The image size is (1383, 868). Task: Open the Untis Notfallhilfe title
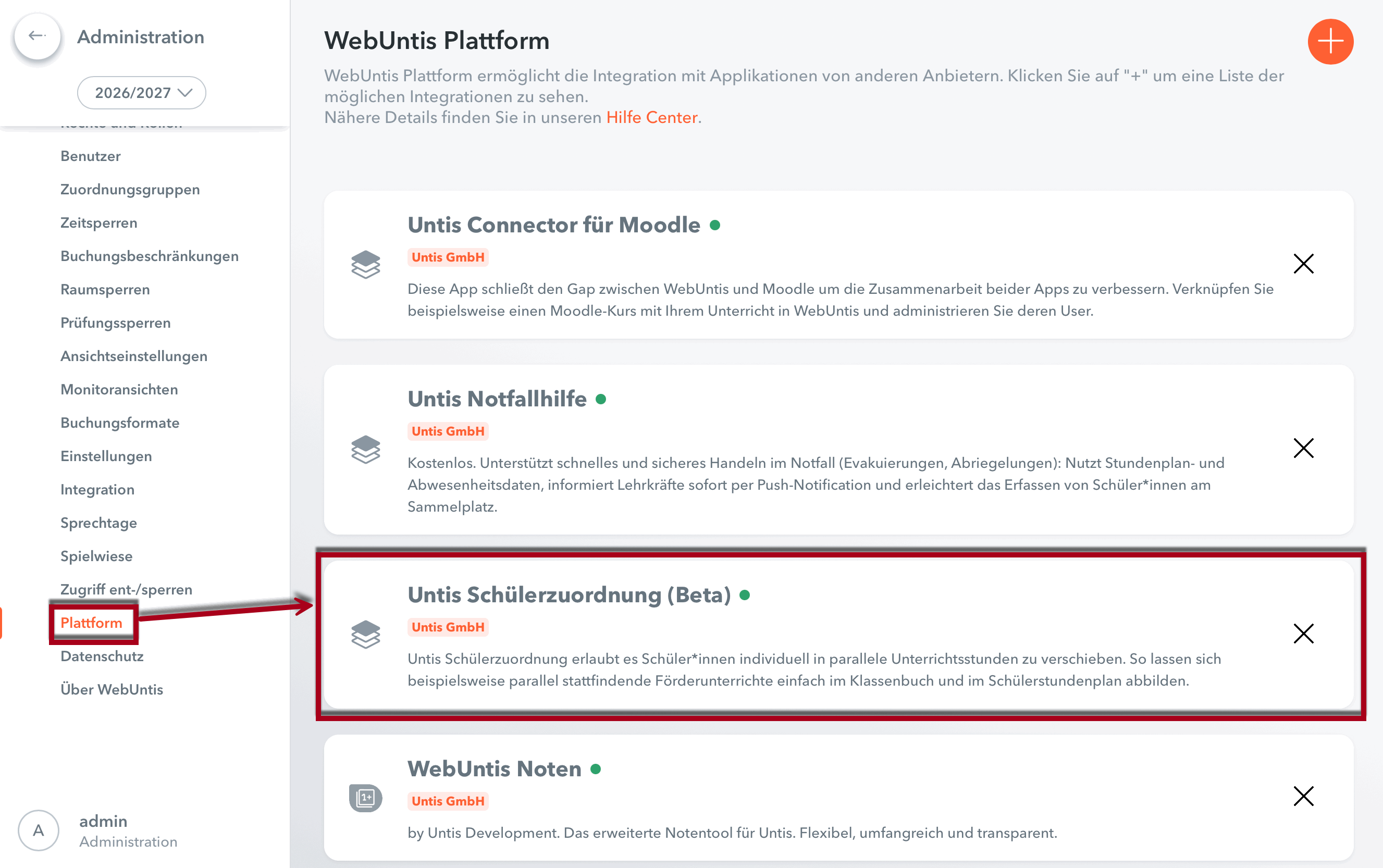coord(497,399)
